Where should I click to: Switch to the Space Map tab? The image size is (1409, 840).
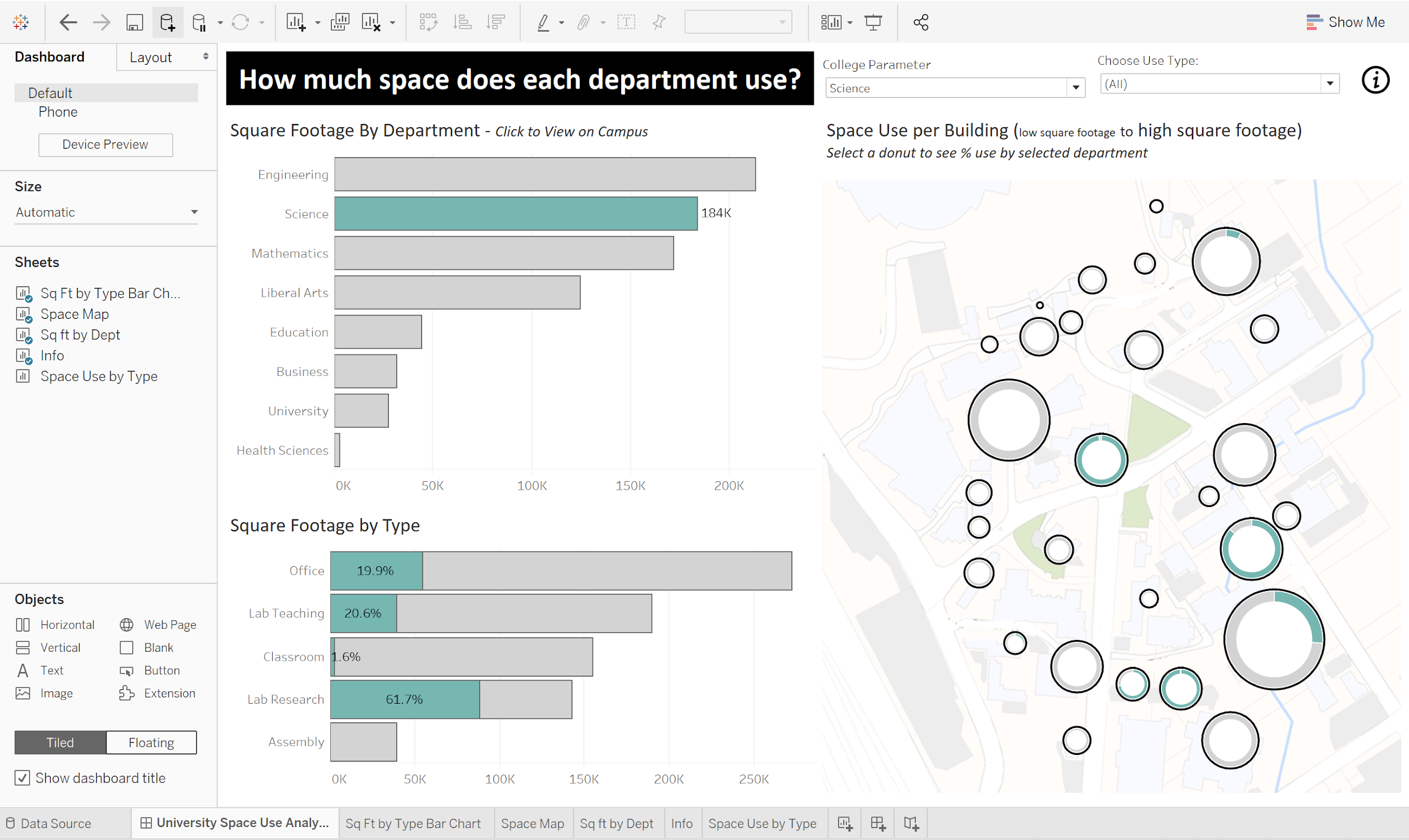532,824
